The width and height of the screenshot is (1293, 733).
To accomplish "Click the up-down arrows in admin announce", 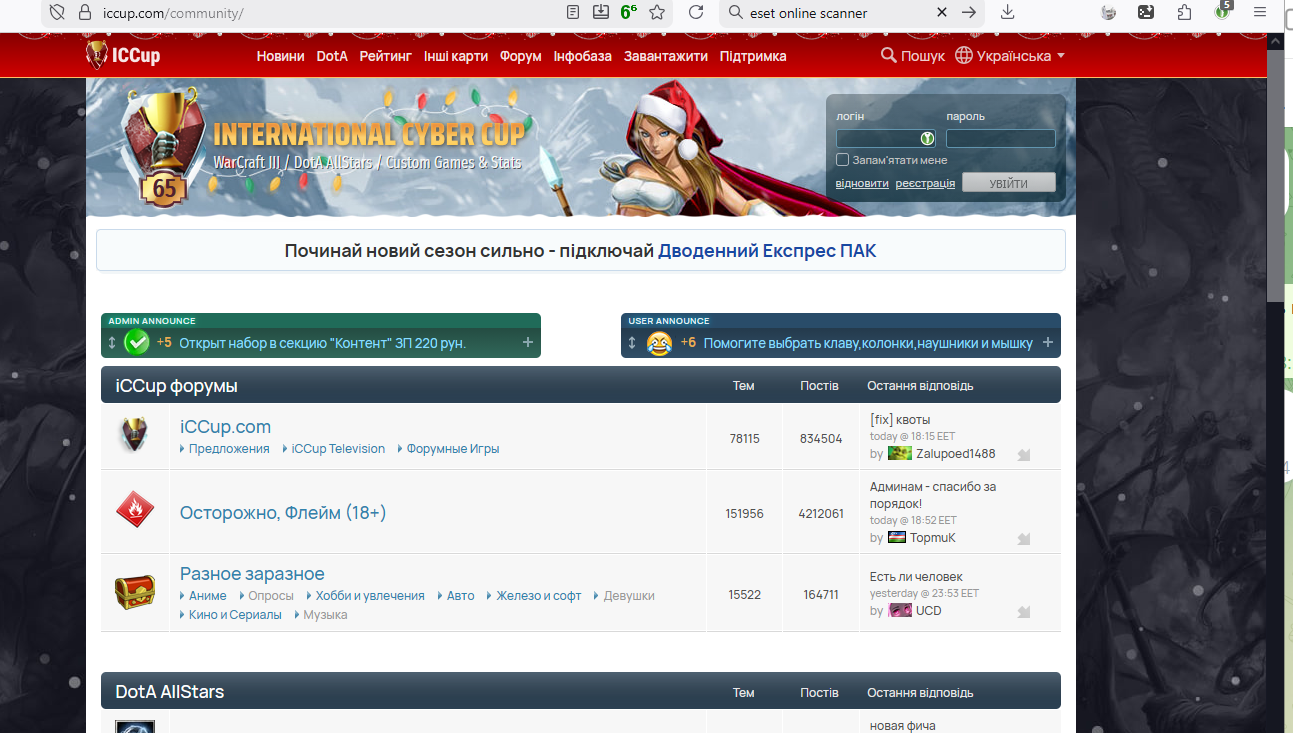I will click(112, 343).
